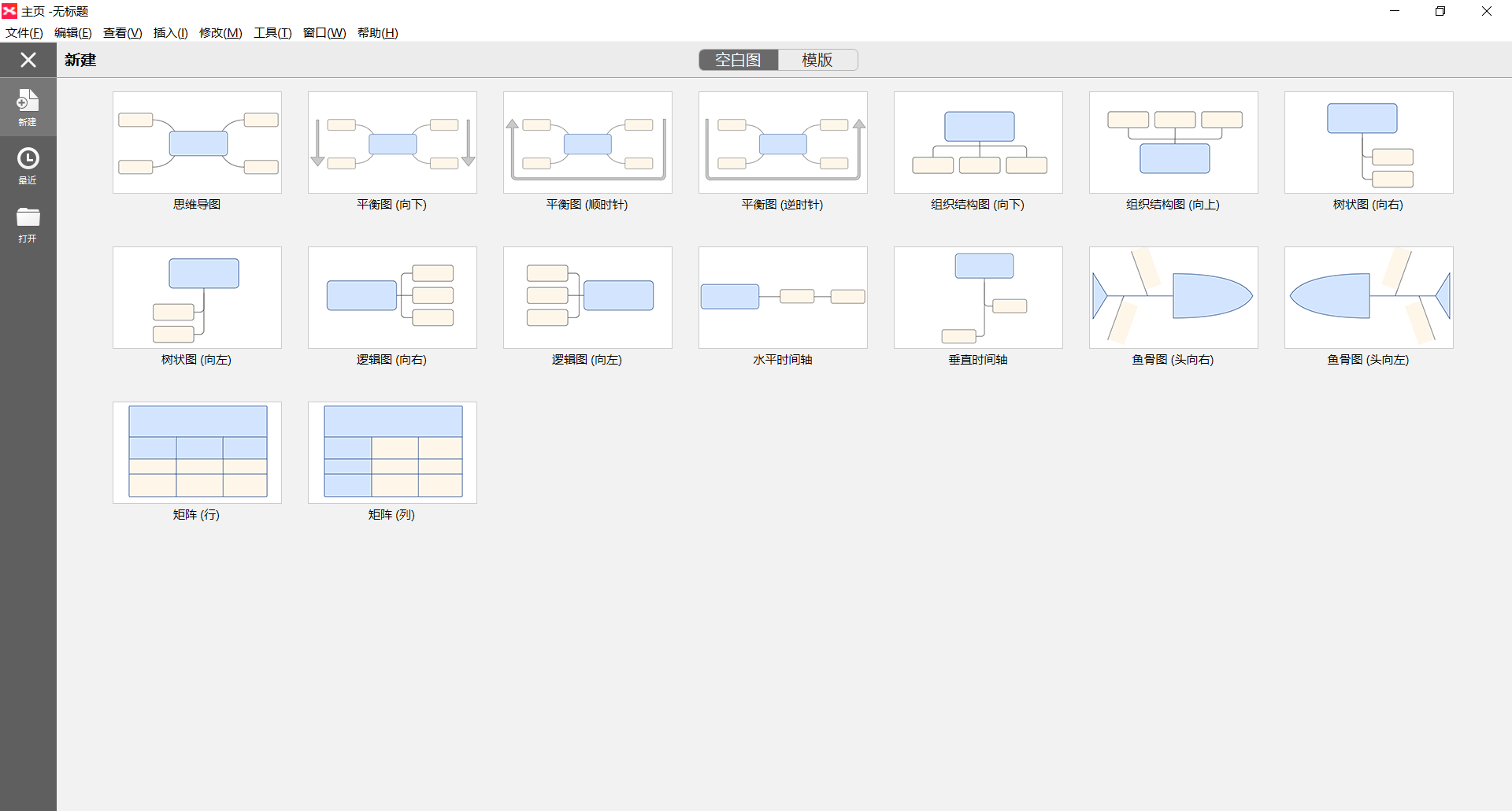Choose the 逻辑图 (向左) thumbnail
Screen dimensions: 1512x811
click(587, 298)
